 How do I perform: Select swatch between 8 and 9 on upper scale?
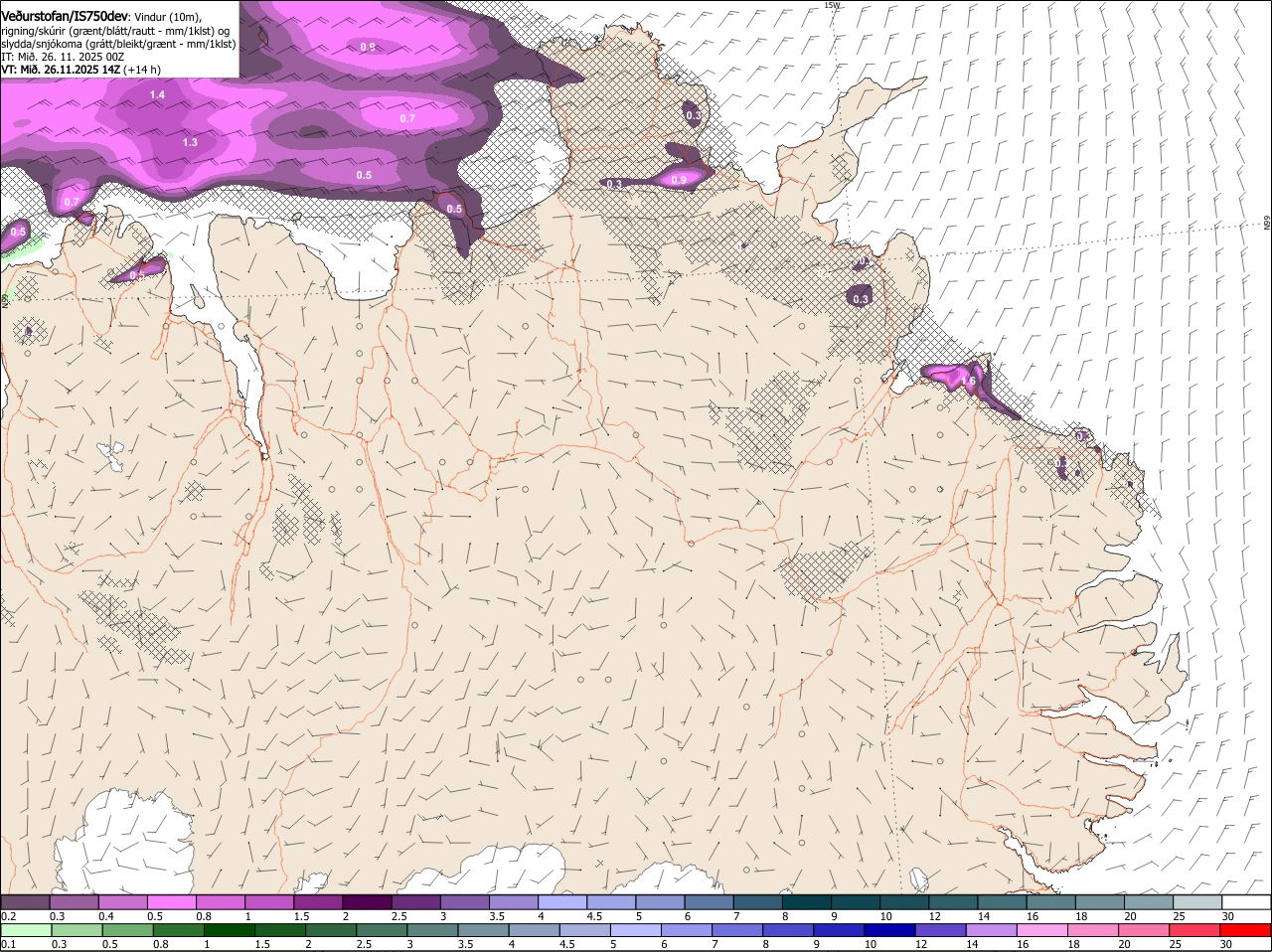tap(806, 901)
